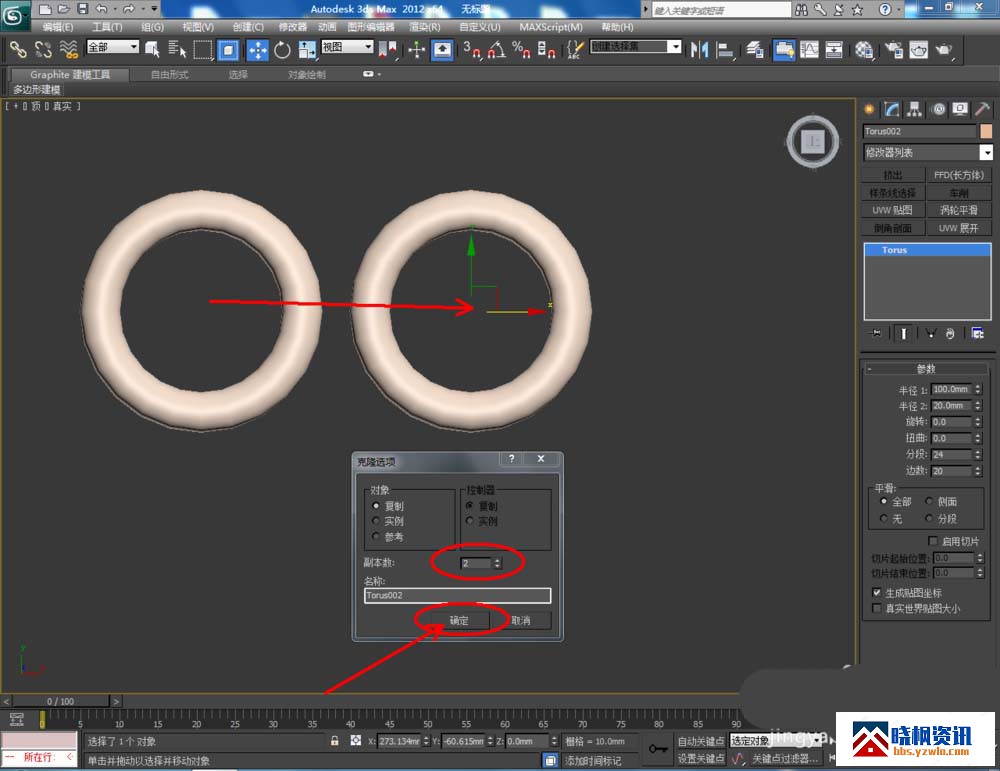Click the 半径 1 spinner arrows
This screenshot has width=1000, height=771.
point(978,389)
